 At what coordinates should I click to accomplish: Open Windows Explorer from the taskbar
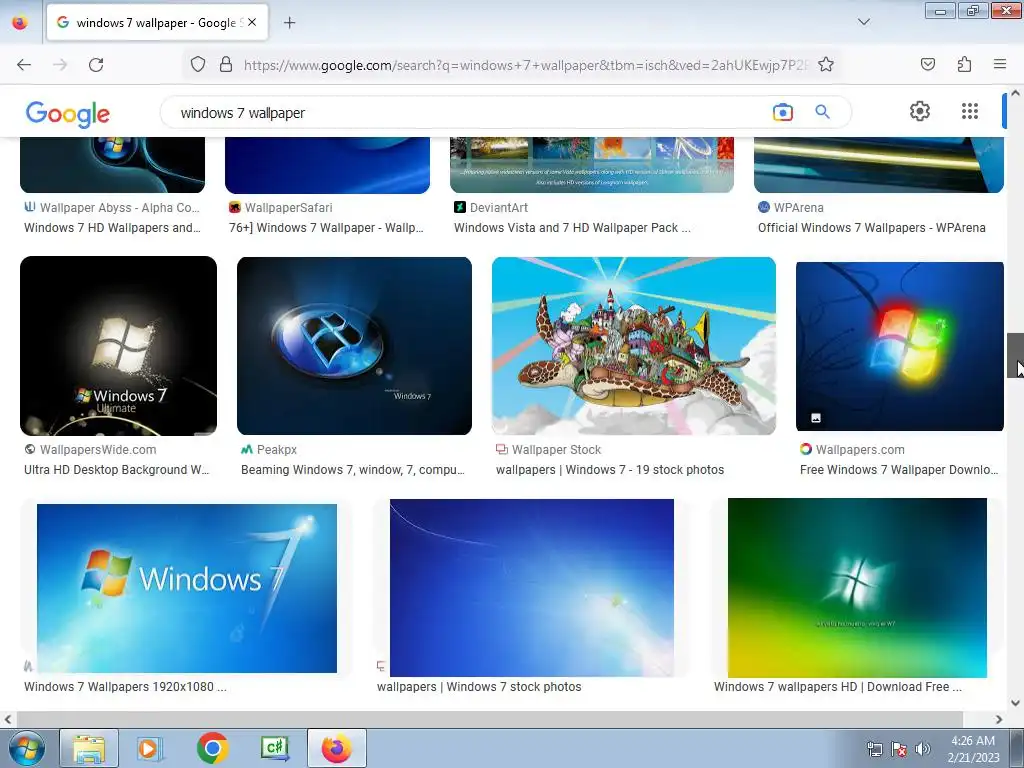pos(89,748)
